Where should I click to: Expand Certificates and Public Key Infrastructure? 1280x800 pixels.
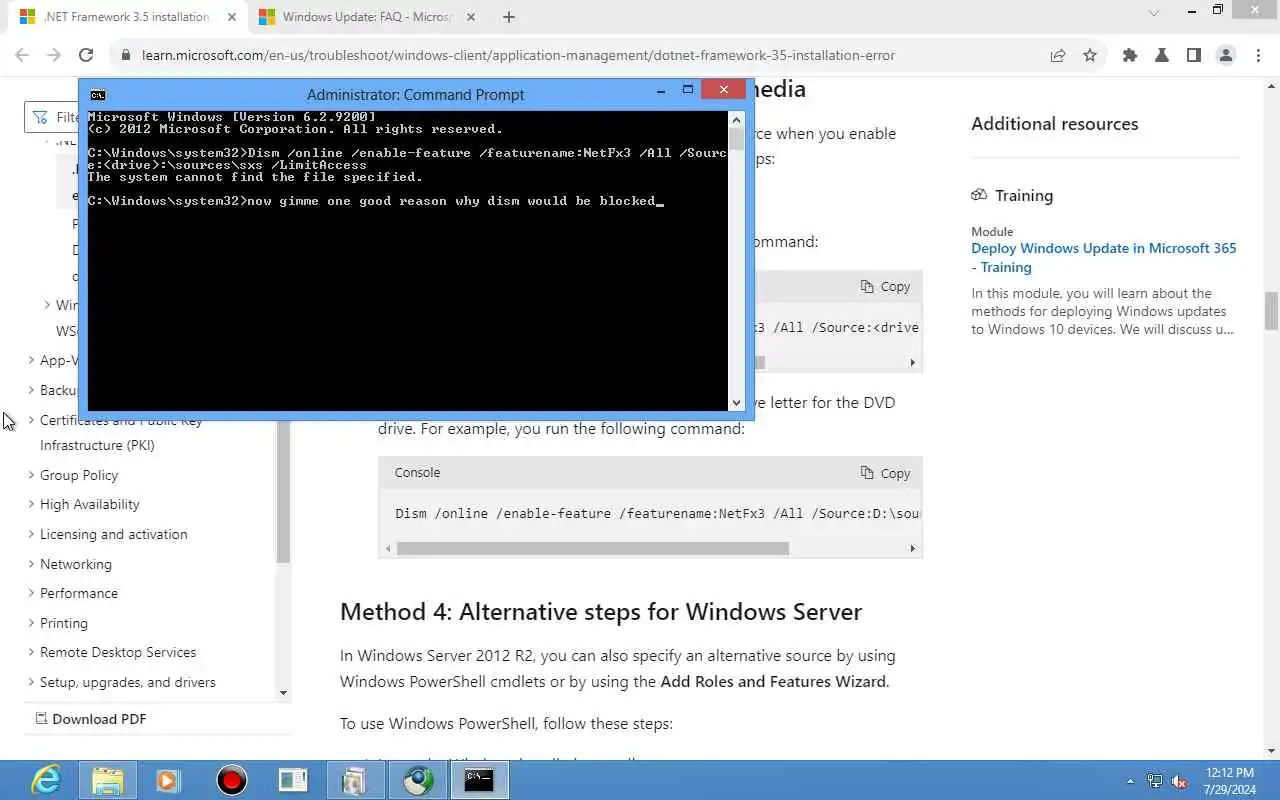(x=120, y=432)
